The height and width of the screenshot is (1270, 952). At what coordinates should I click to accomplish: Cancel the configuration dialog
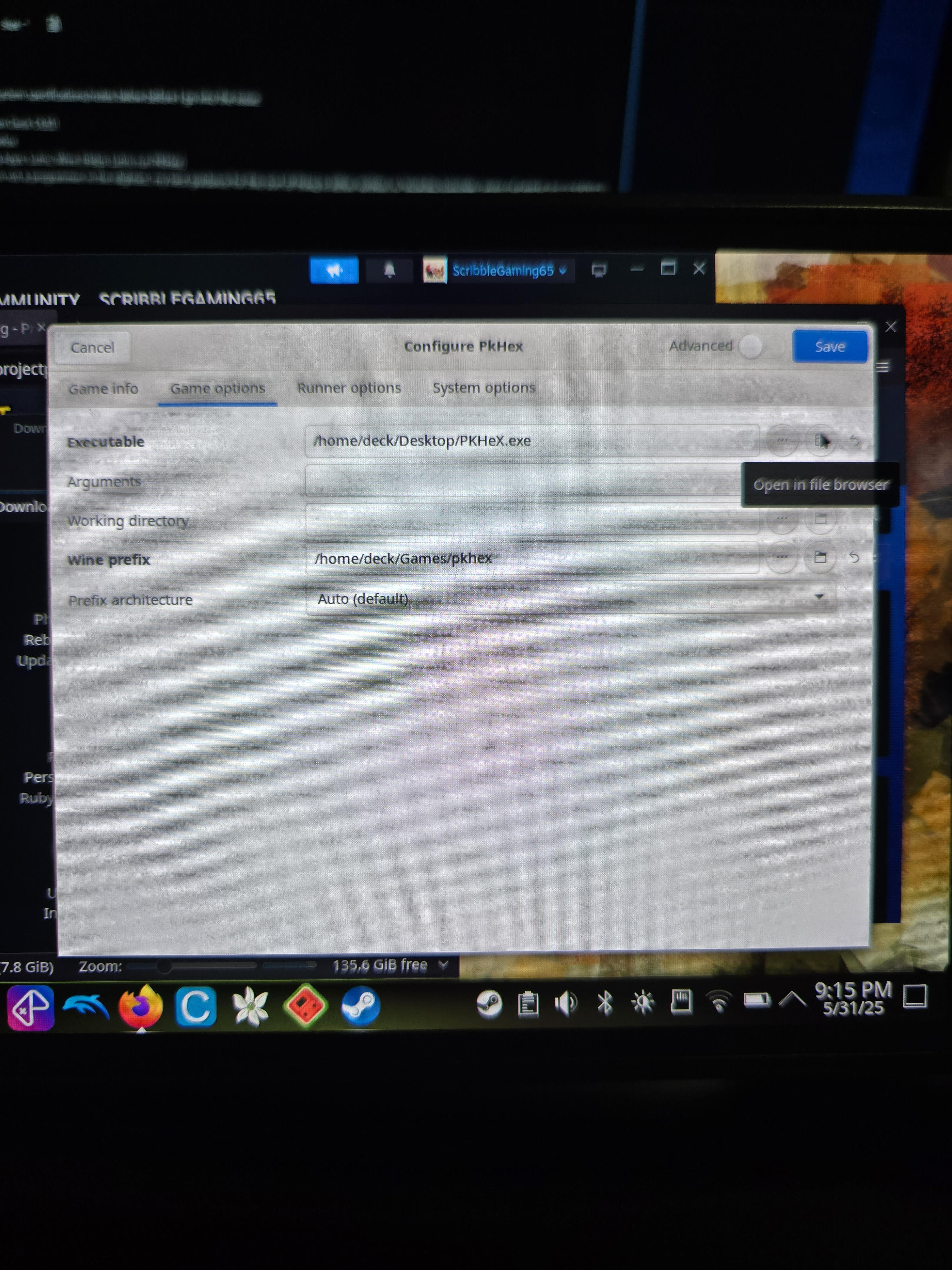(92, 347)
